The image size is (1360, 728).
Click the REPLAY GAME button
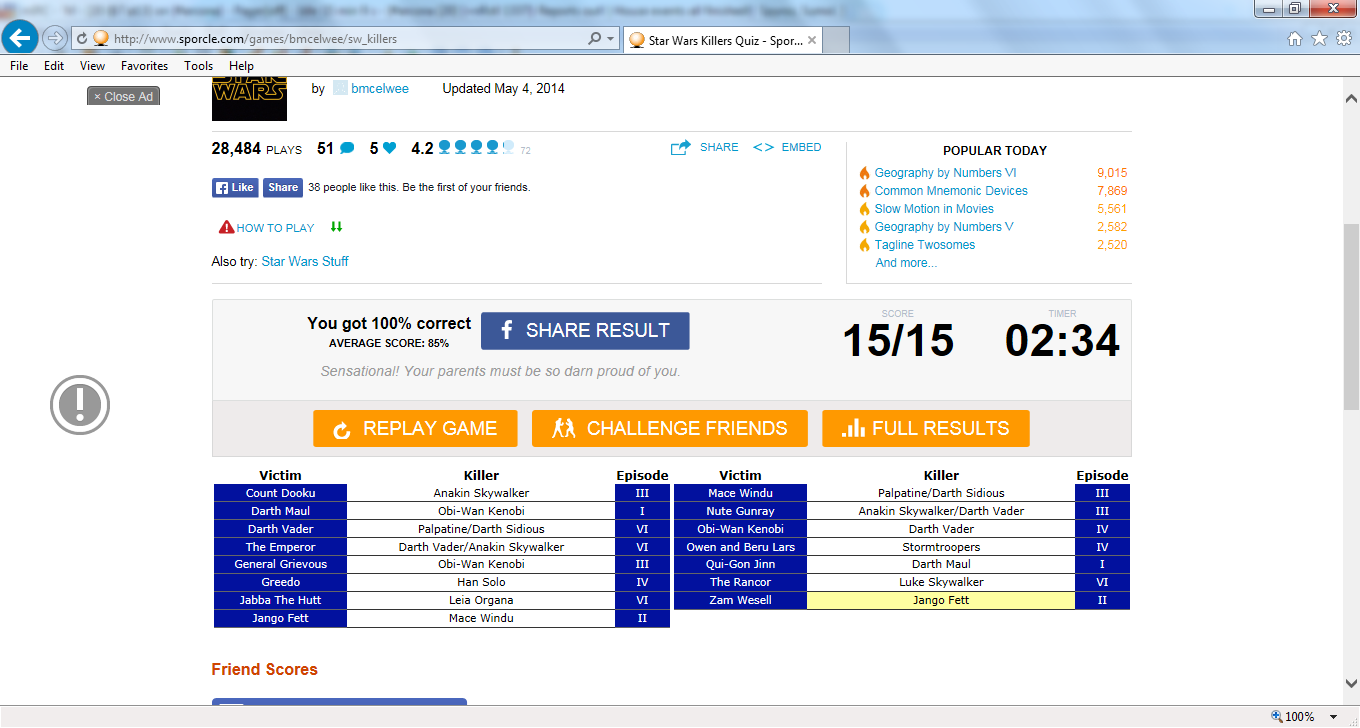click(x=415, y=429)
